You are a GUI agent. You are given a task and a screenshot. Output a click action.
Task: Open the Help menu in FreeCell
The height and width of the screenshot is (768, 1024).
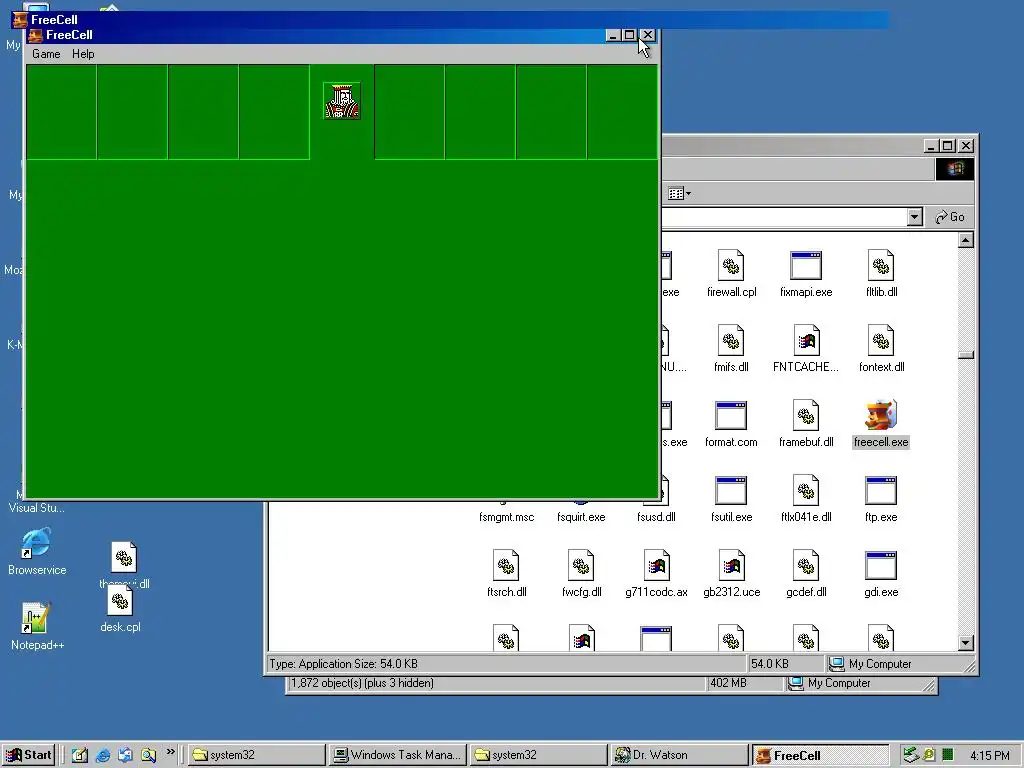(x=83, y=54)
